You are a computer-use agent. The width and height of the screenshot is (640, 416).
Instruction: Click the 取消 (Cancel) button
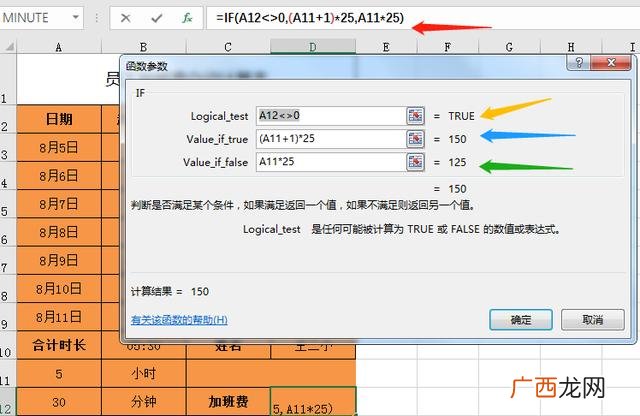(593, 320)
